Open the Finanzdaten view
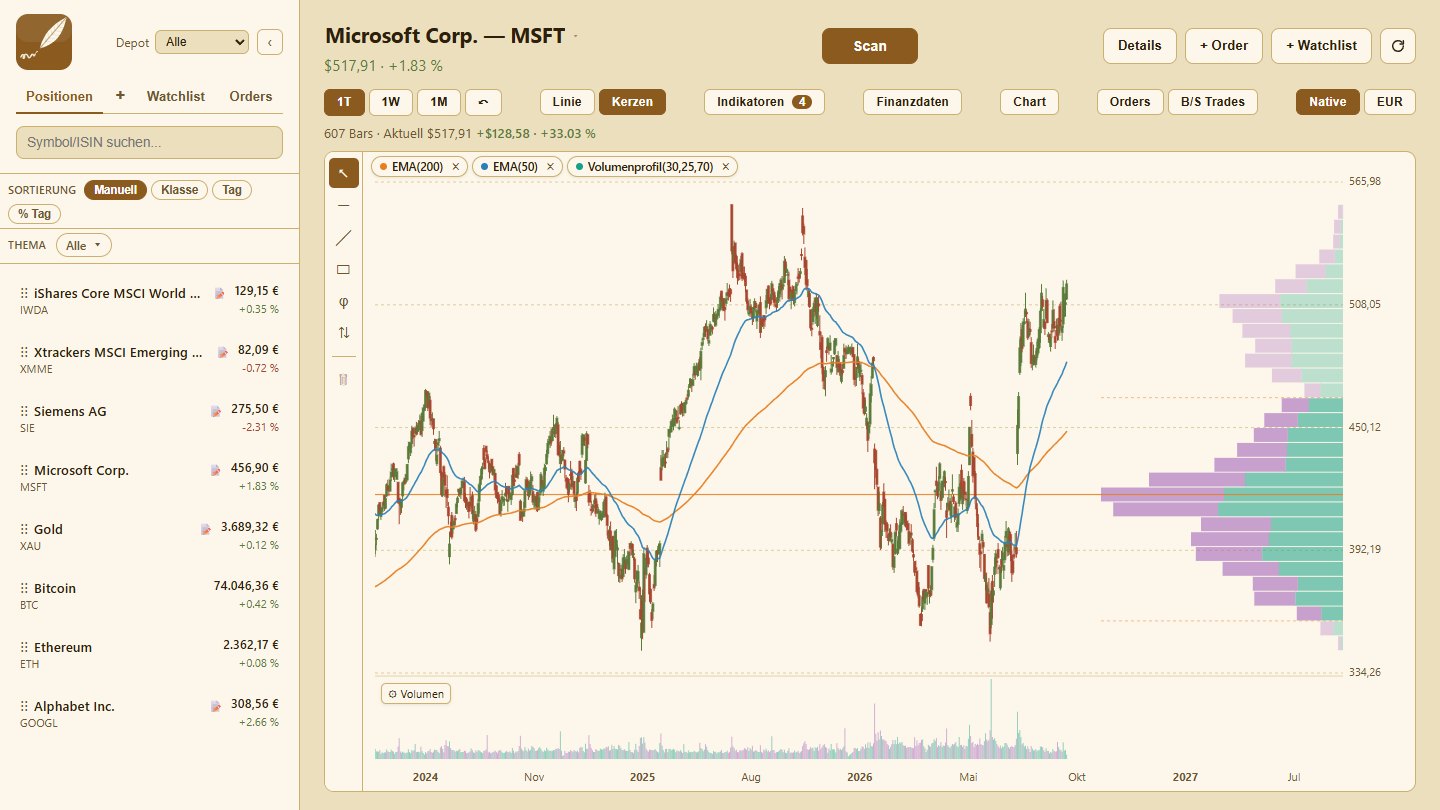Screen dimensions: 1440x810 [913, 102]
